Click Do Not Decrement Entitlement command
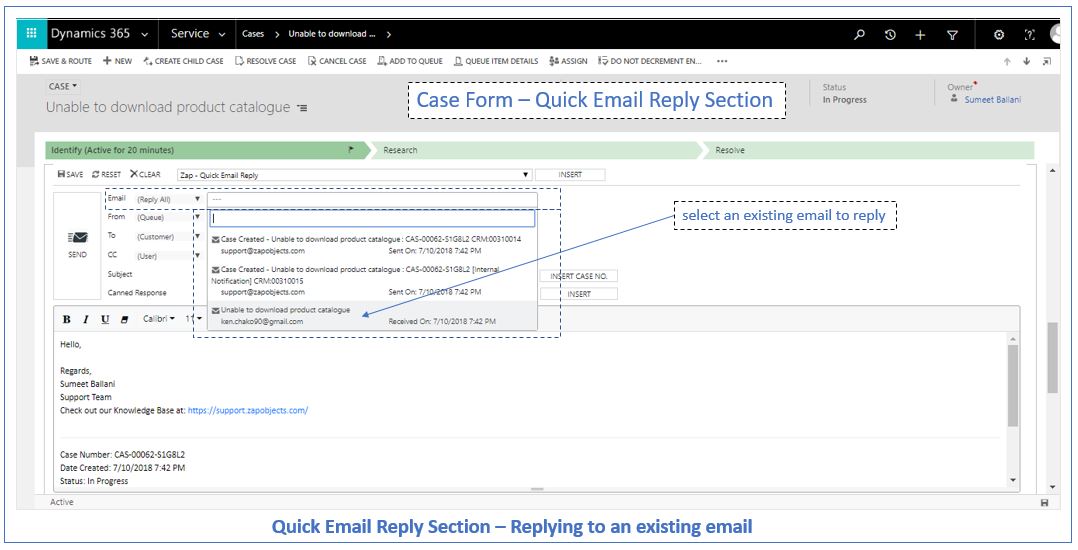Image resolution: width=1078 pixels, height=550 pixels. click(650, 61)
